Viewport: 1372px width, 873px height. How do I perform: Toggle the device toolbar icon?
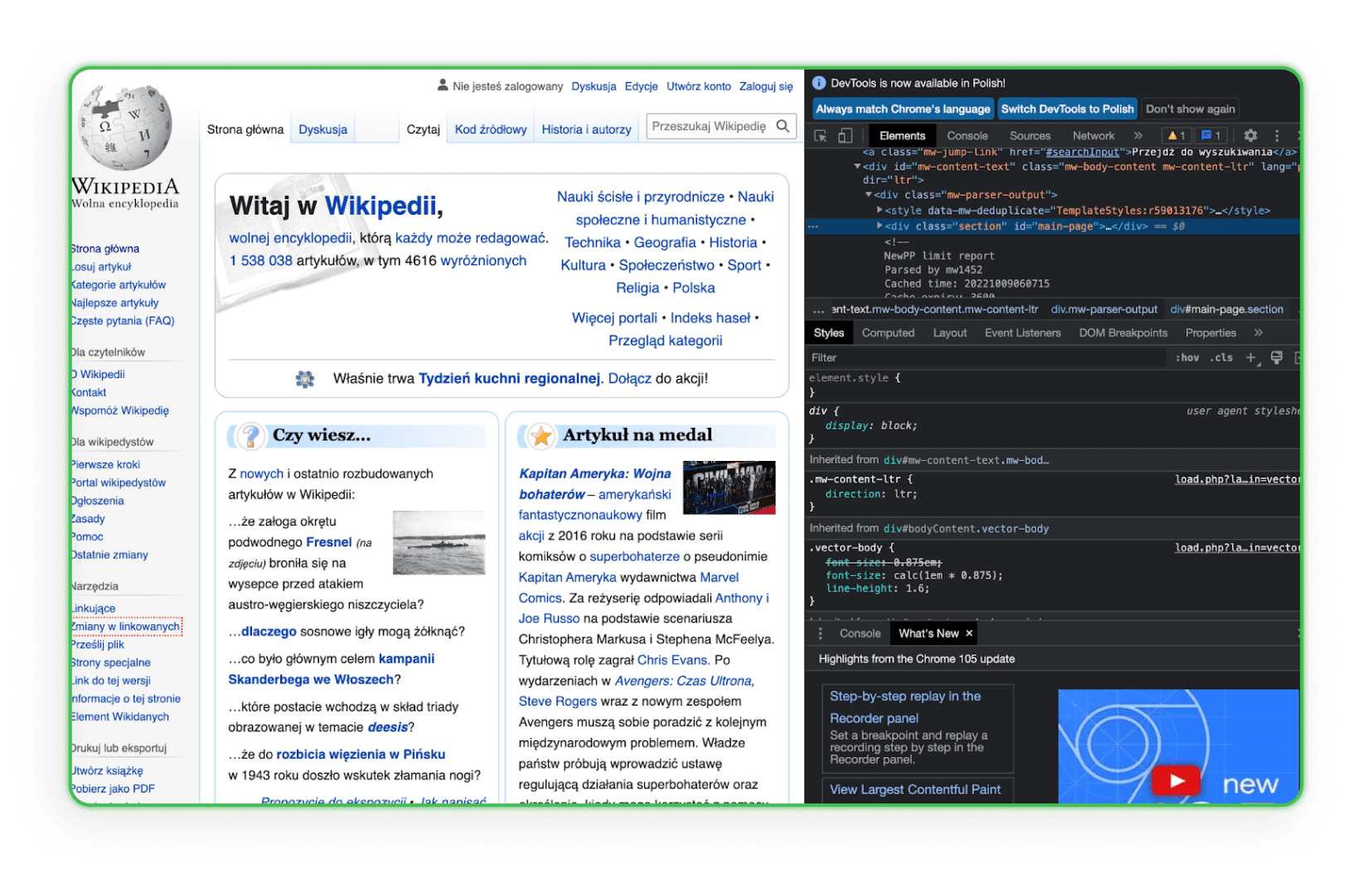[845, 136]
